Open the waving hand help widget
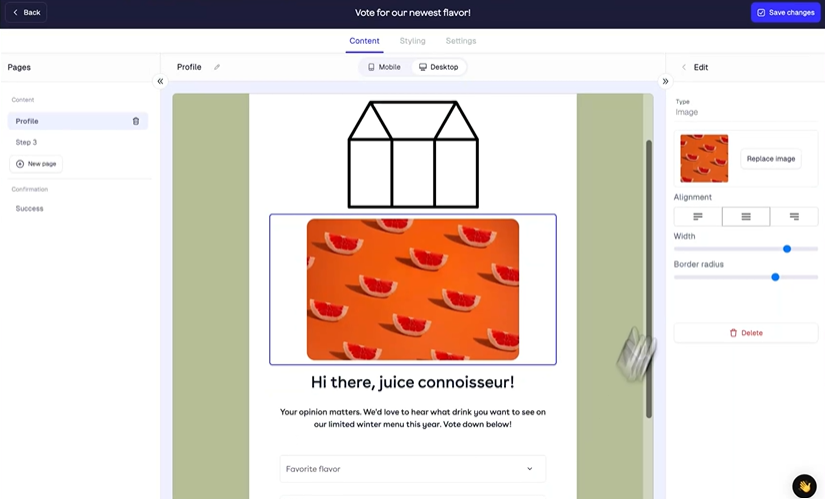Image resolution: width=825 pixels, height=499 pixels. (x=804, y=486)
